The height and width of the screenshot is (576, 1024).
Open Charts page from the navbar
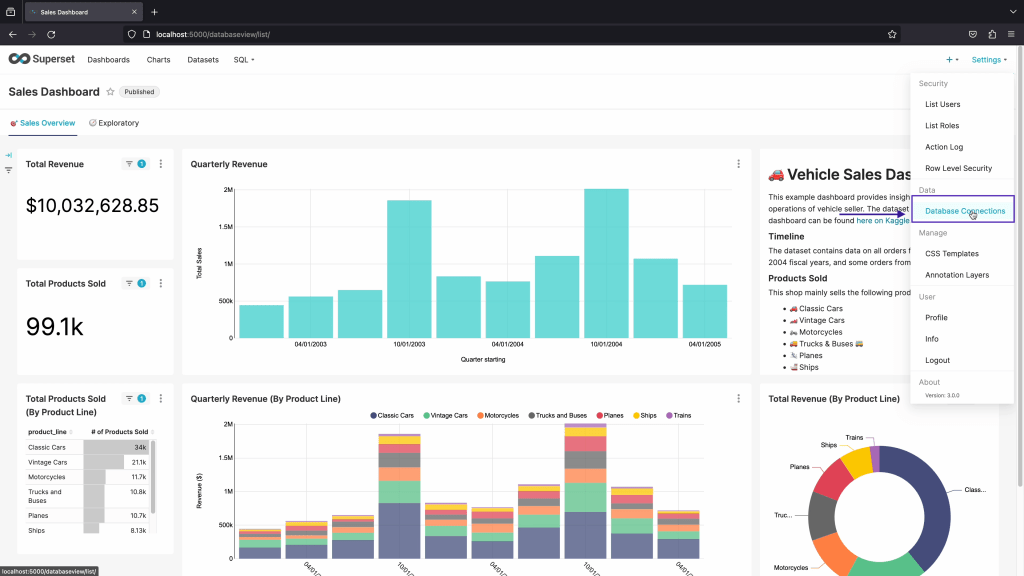[x=158, y=60]
